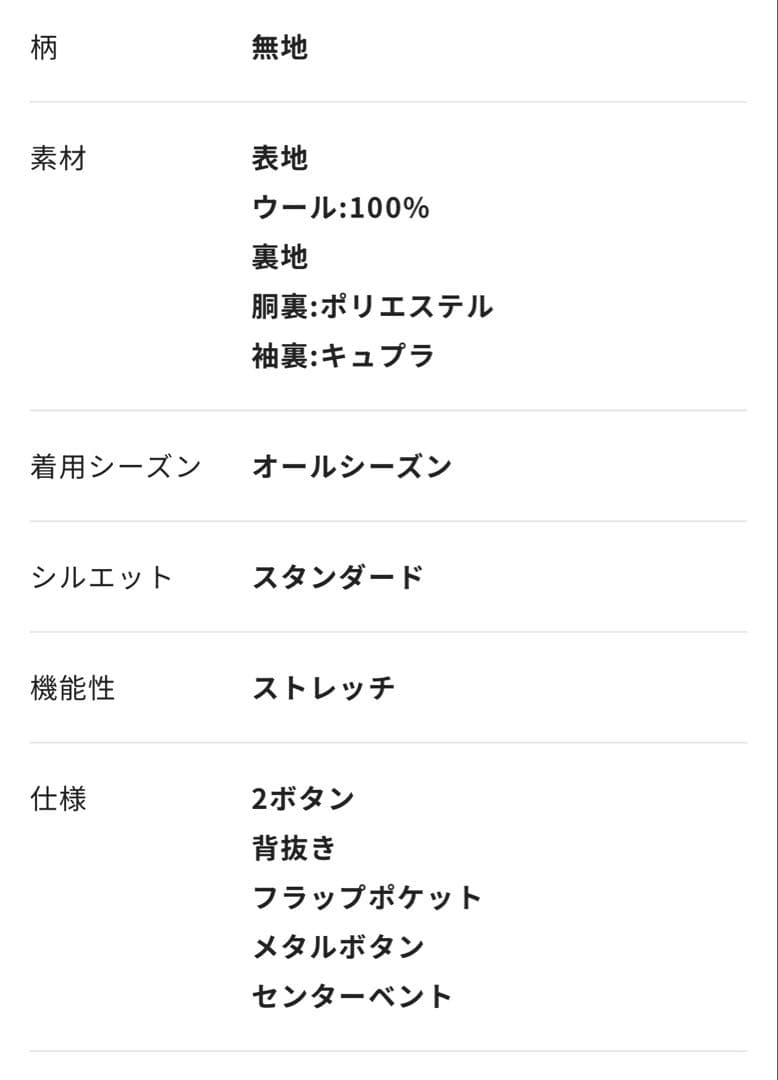Select the スタンダード silhouette value
778x1080 pixels.
tap(338, 578)
